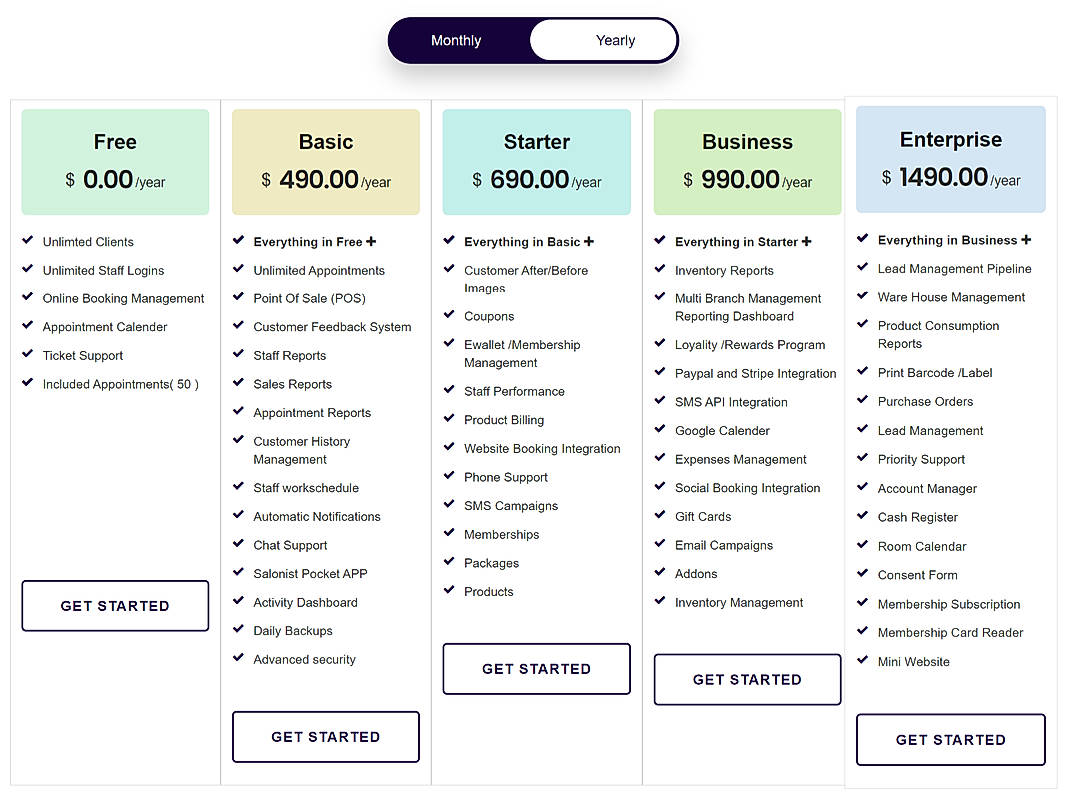Image resolution: width=1070 pixels, height=805 pixels.
Task: Select the green Free plan header card
Action: point(115,162)
